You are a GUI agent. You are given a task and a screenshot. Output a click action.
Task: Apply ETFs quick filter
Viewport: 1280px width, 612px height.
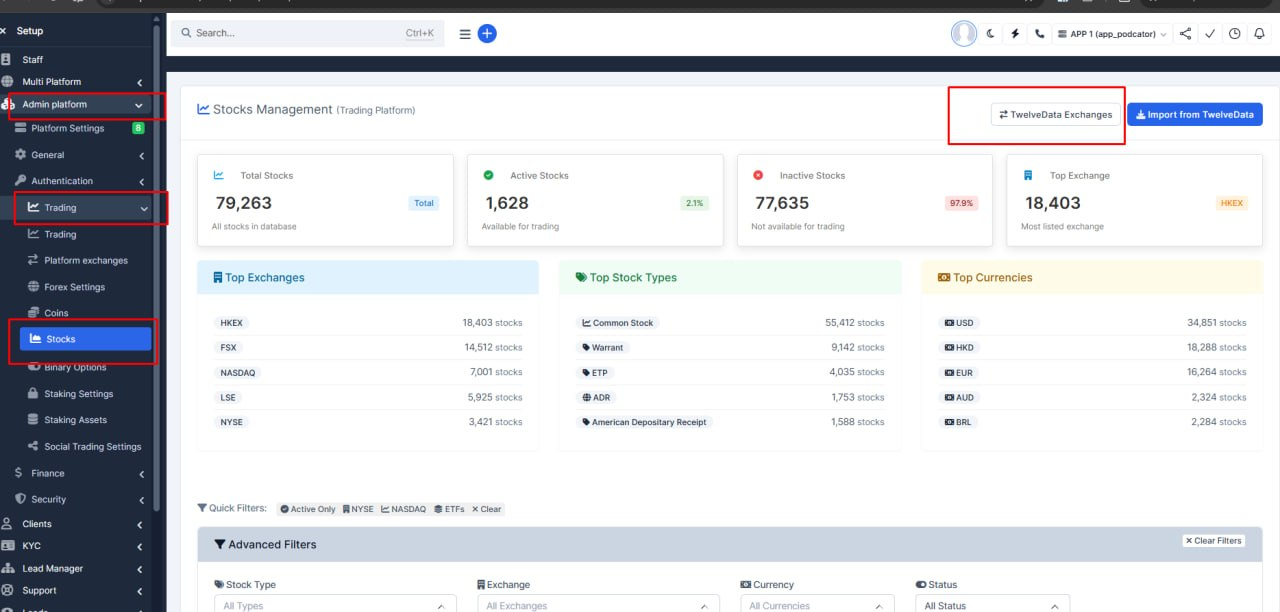tap(449, 509)
